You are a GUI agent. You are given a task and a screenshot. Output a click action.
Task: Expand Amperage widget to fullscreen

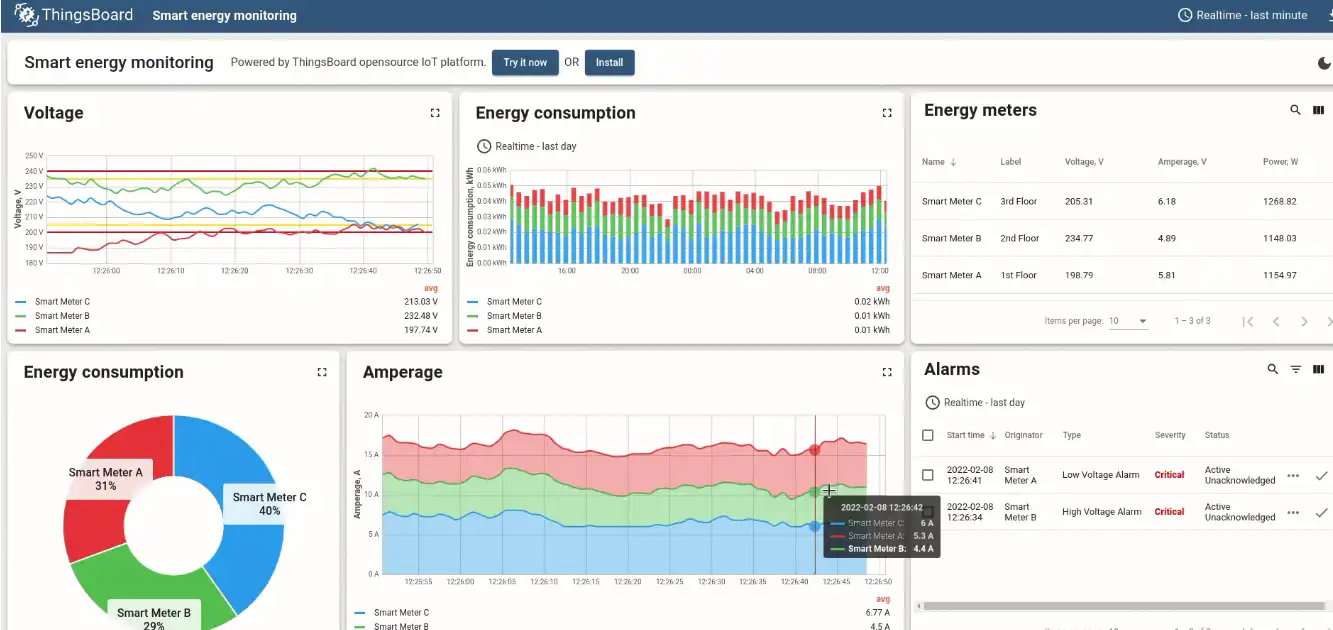click(x=887, y=372)
